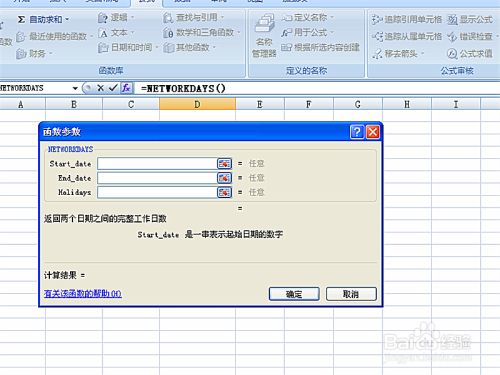Open the Name Manager (名称管理器)
This screenshot has height=375, width=500.
(x=264, y=36)
